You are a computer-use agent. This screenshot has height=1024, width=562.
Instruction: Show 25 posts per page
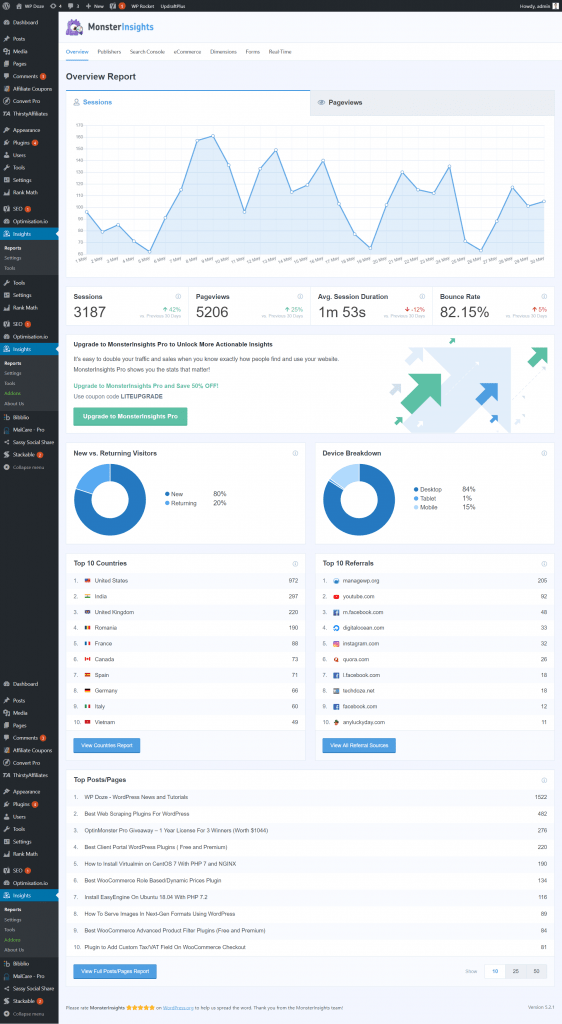516,971
